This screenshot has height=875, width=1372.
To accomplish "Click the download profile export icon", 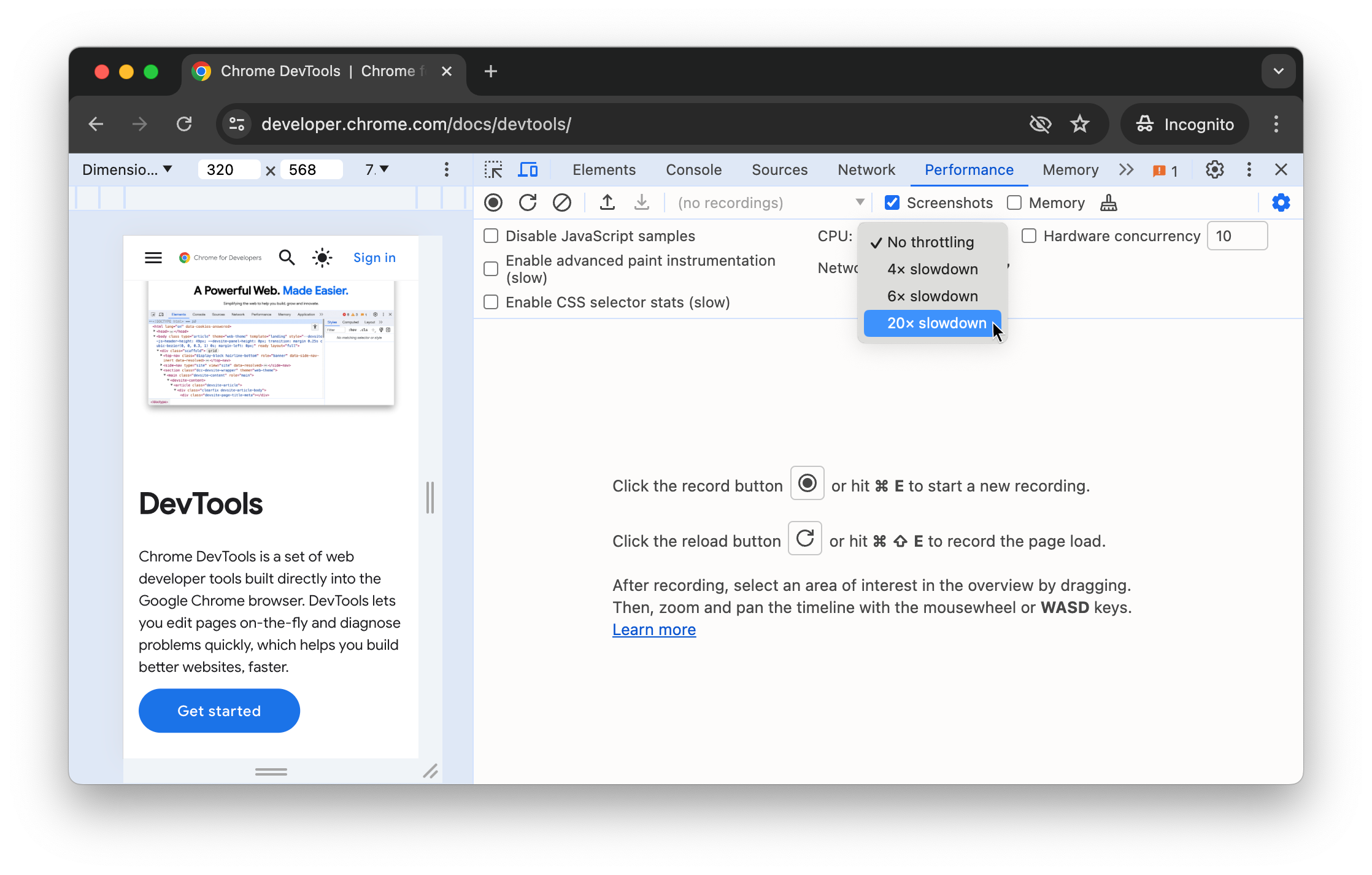I will [640, 203].
